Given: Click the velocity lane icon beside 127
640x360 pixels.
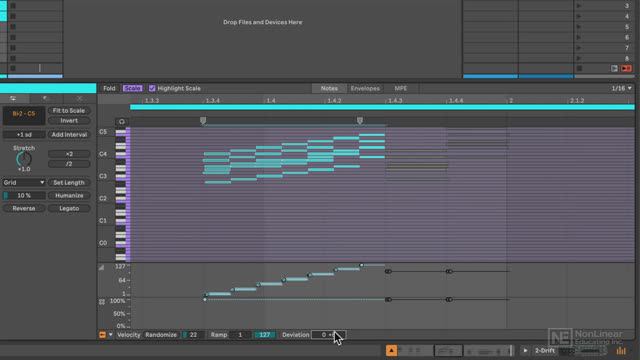Looking at the screenshot, I should click(101, 268).
